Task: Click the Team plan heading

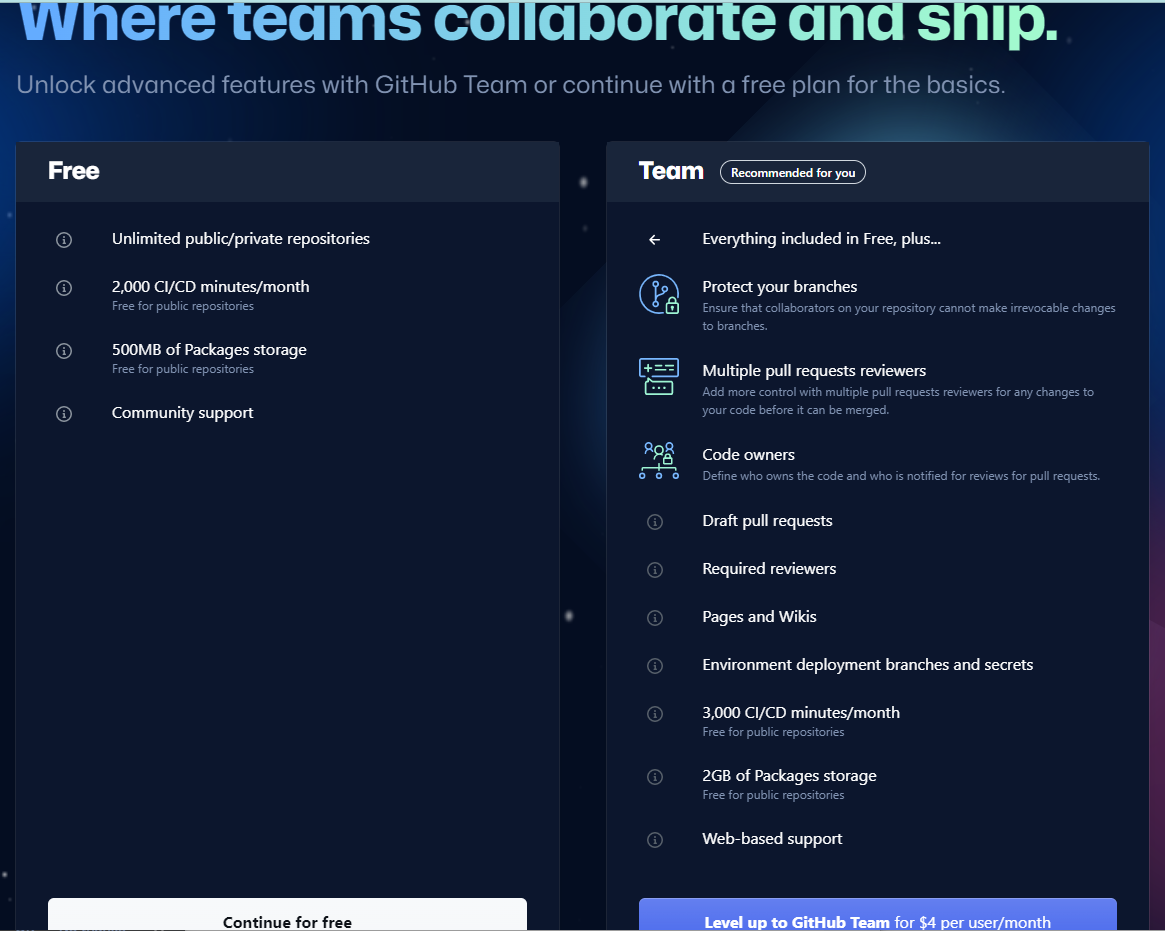Action: [x=671, y=171]
